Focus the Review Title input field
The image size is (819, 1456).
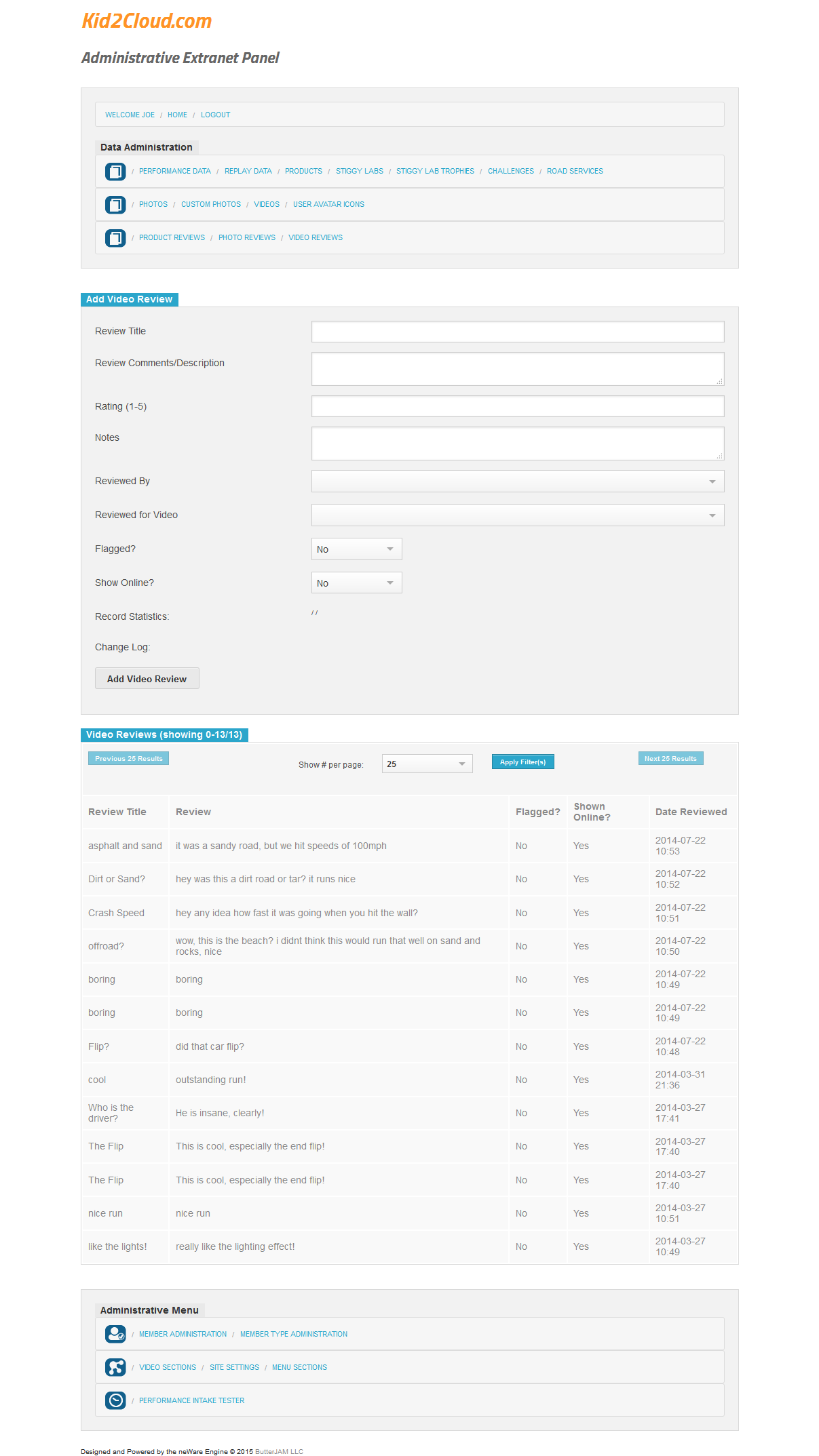pyautogui.click(x=517, y=332)
